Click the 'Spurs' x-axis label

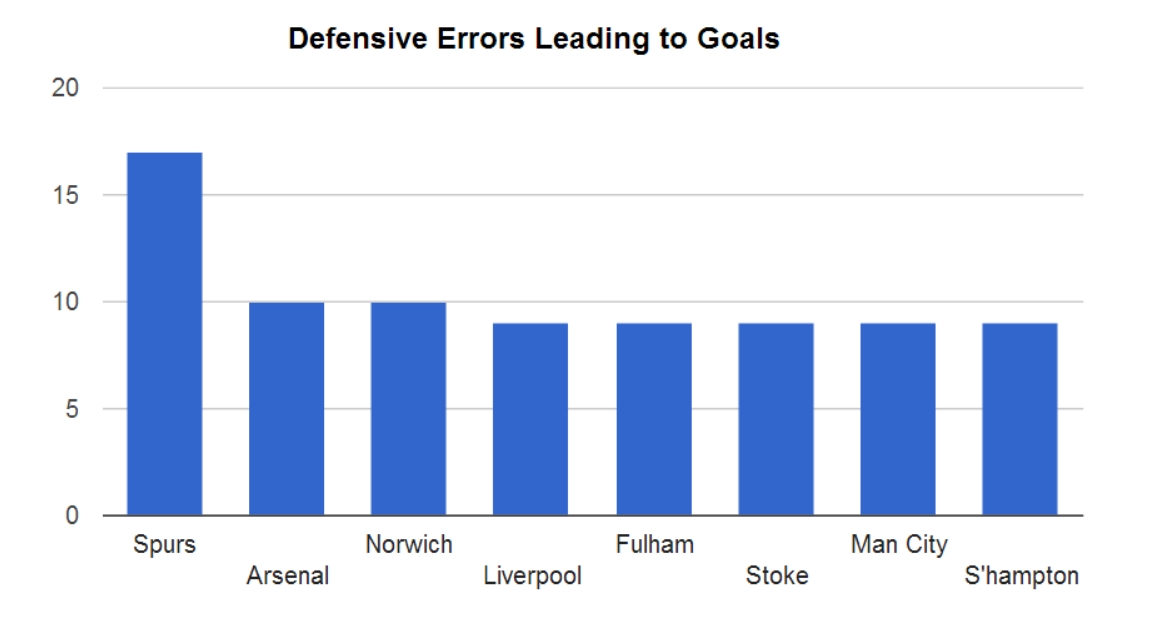(x=164, y=545)
